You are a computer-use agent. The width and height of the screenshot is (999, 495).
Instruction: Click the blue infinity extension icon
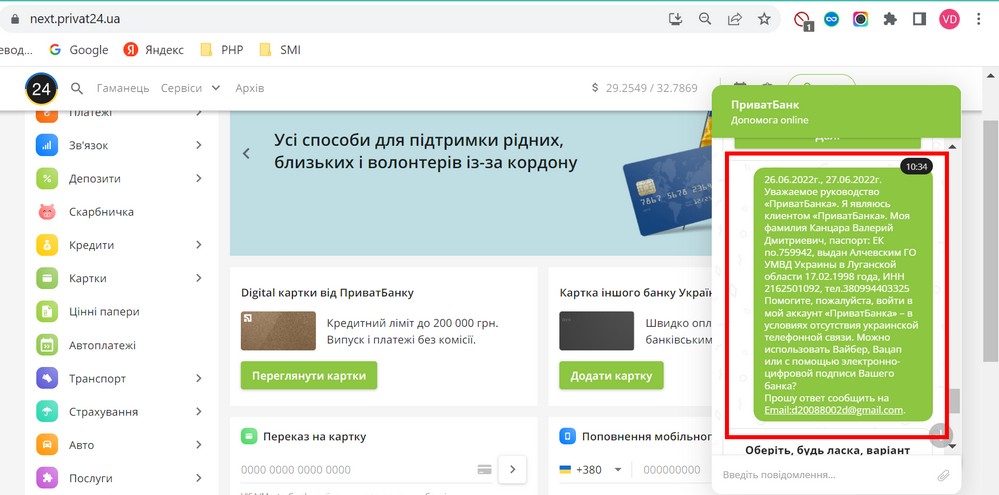(831, 19)
